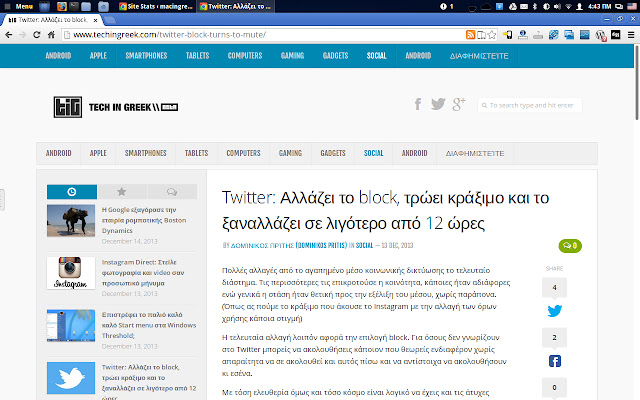Click the reader book icon in address bar
640x400 pixels.
482,35
